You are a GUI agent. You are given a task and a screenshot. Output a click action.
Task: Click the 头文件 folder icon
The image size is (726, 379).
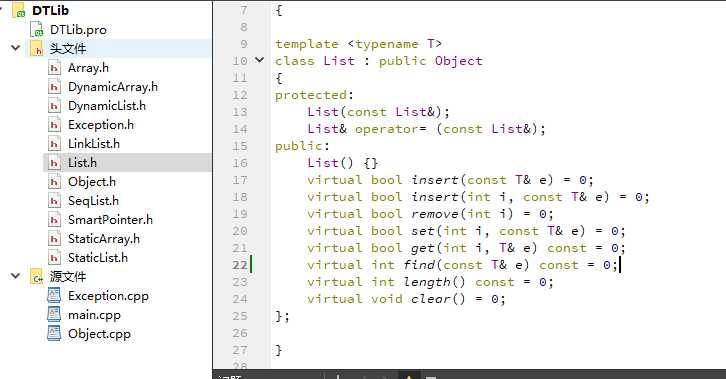(37, 49)
